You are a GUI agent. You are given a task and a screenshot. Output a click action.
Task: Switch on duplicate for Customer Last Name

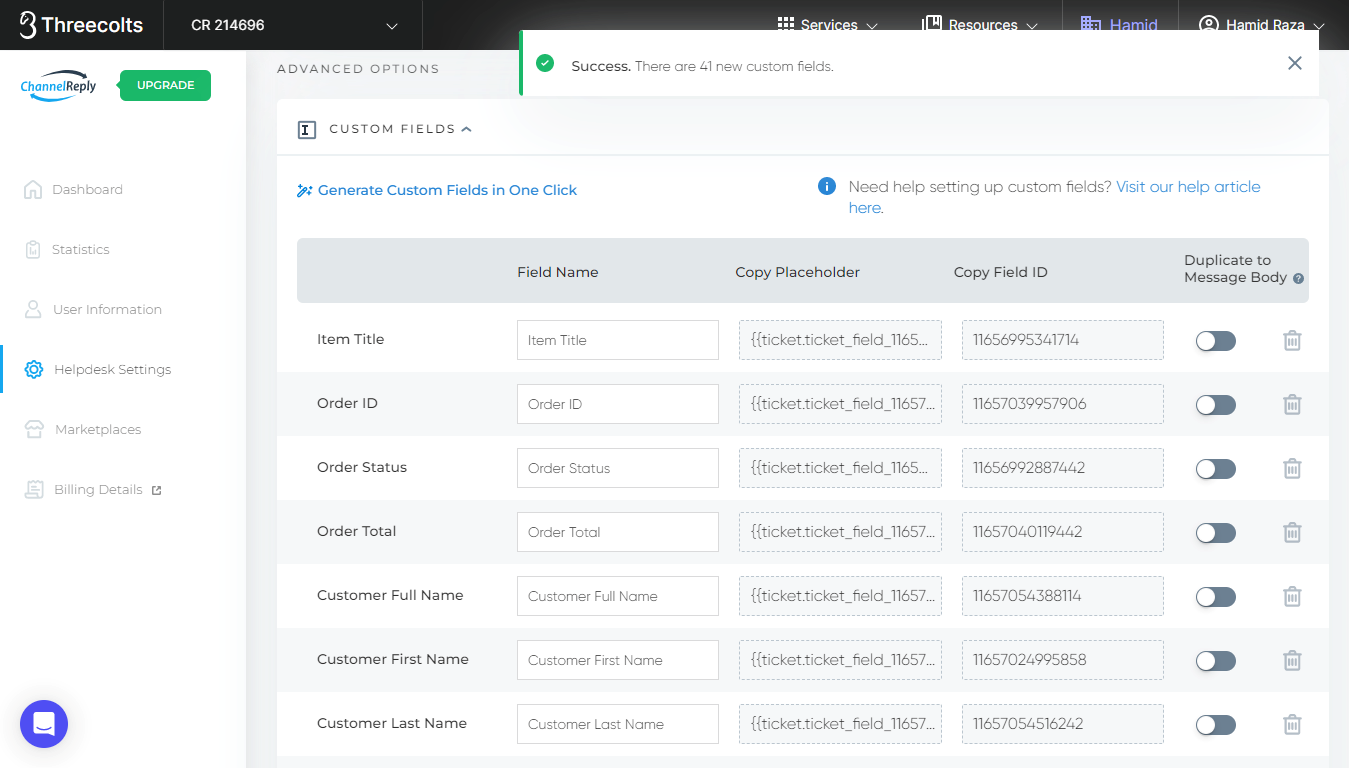(1216, 725)
